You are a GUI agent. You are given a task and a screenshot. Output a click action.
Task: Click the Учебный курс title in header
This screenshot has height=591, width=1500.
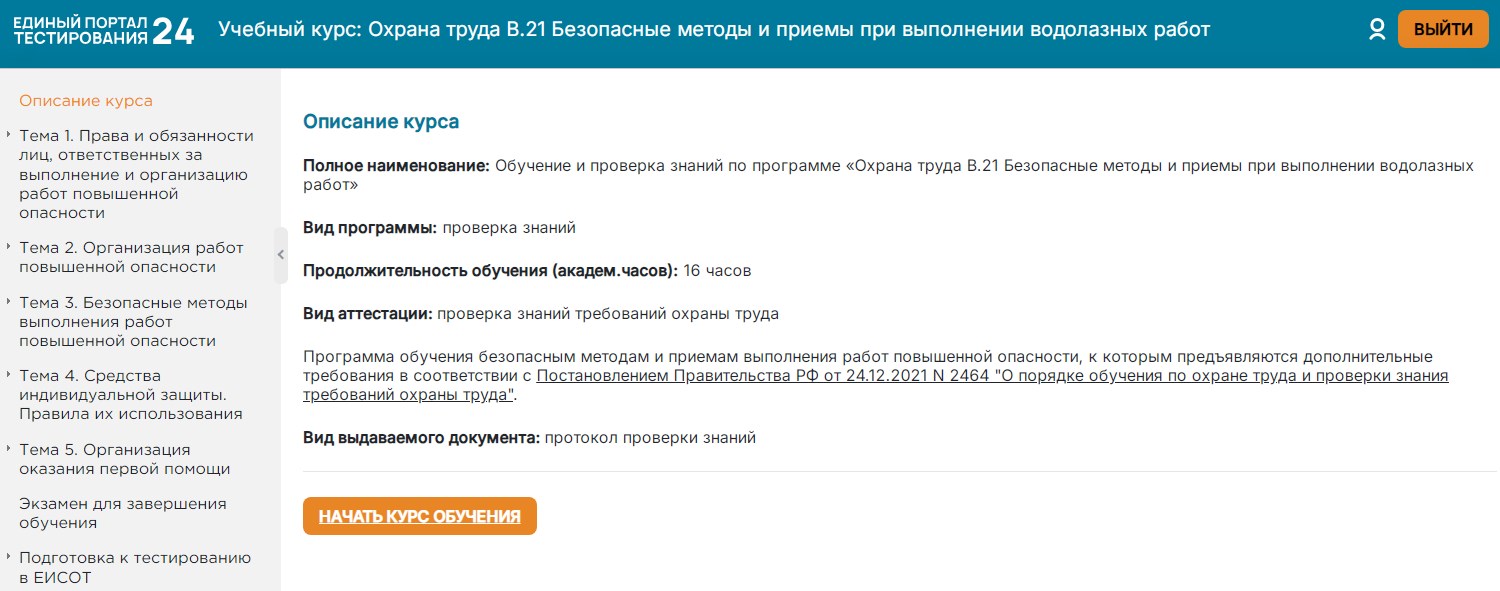click(x=714, y=30)
